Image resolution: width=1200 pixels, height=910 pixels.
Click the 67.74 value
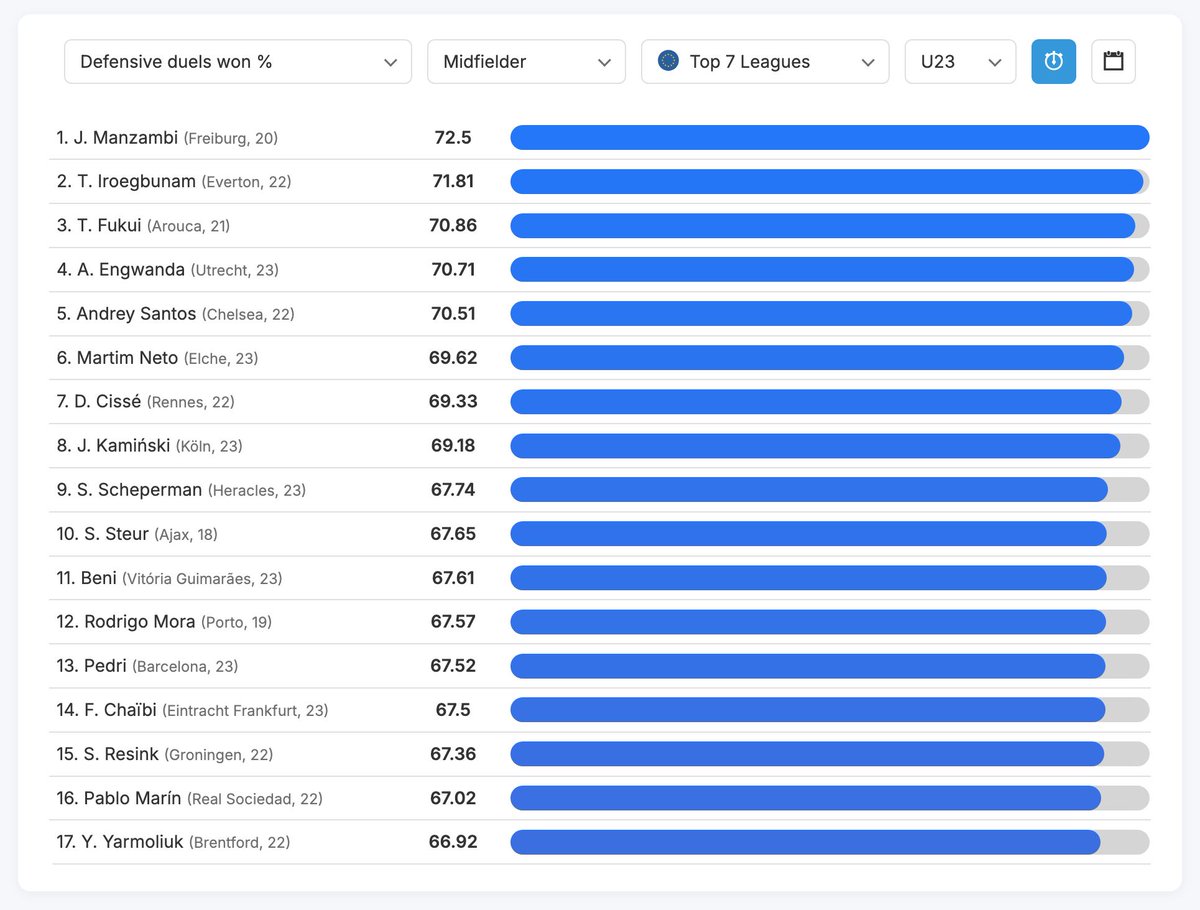(x=453, y=490)
